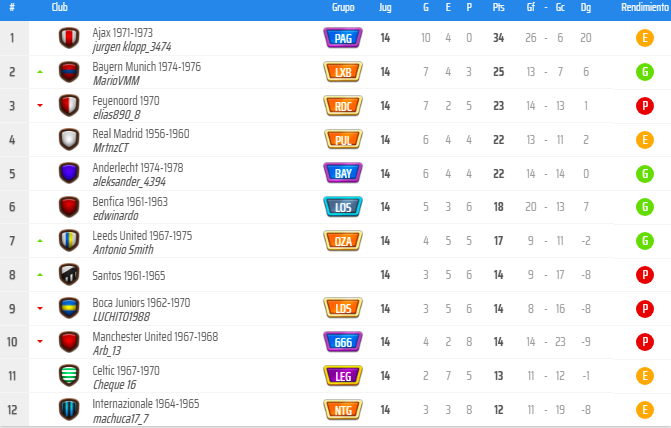Open the Manchester United 1967-1968 club link
The height and width of the screenshot is (428, 671).
point(155,336)
